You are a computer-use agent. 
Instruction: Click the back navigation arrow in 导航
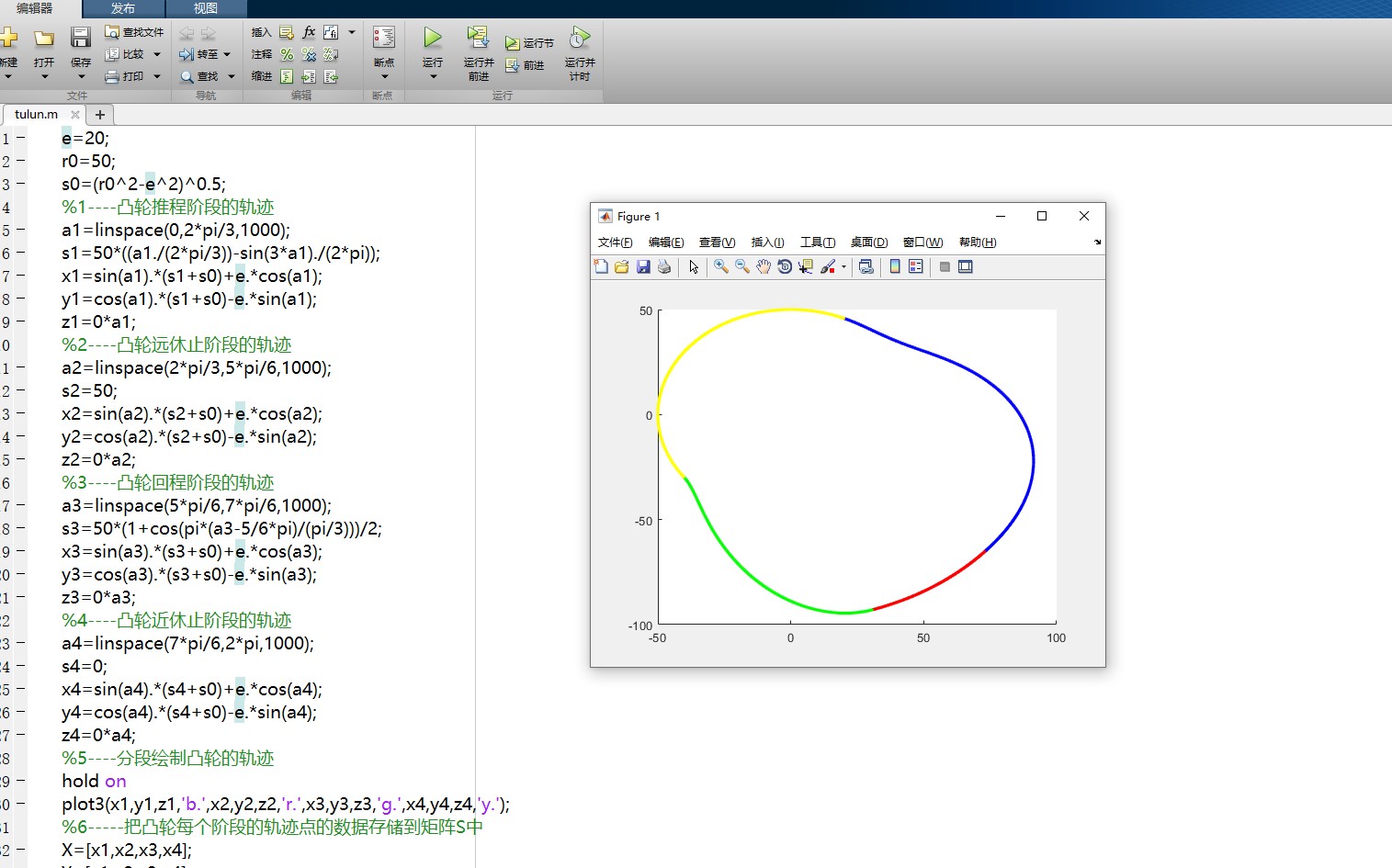pos(187,33)
